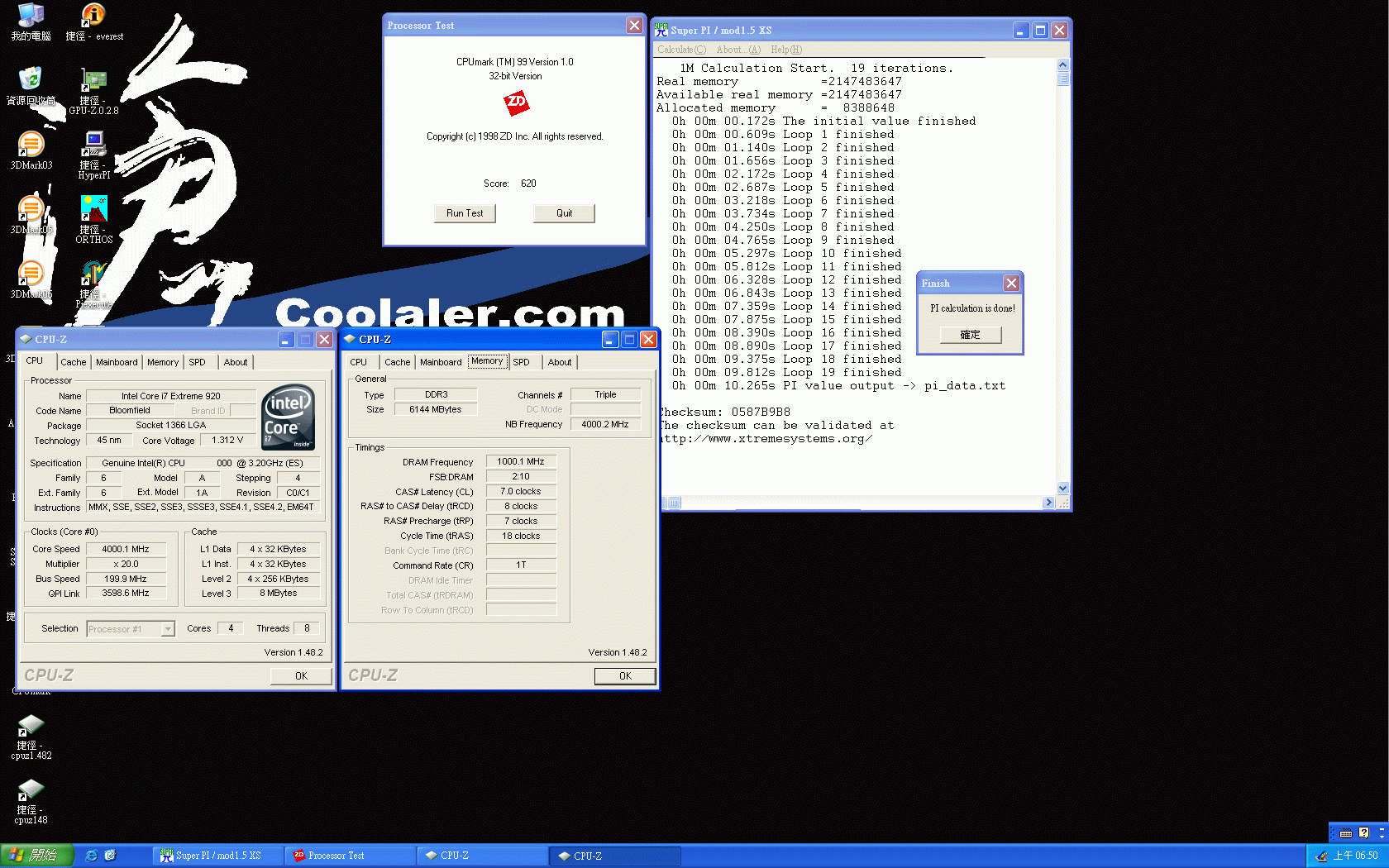Open the My Computer desktop icon
This screenshot has width=1389, height=868.
click(x=31, y=15)
